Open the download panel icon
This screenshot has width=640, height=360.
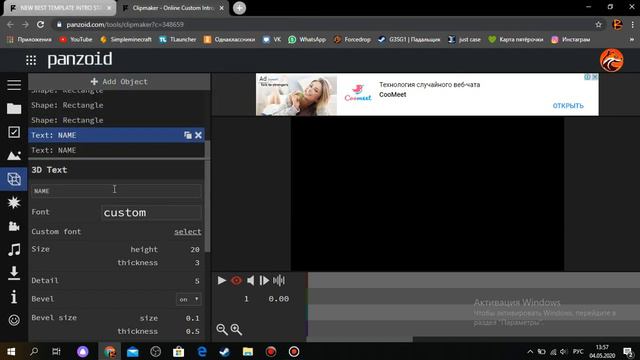click(x=14, y=273)
